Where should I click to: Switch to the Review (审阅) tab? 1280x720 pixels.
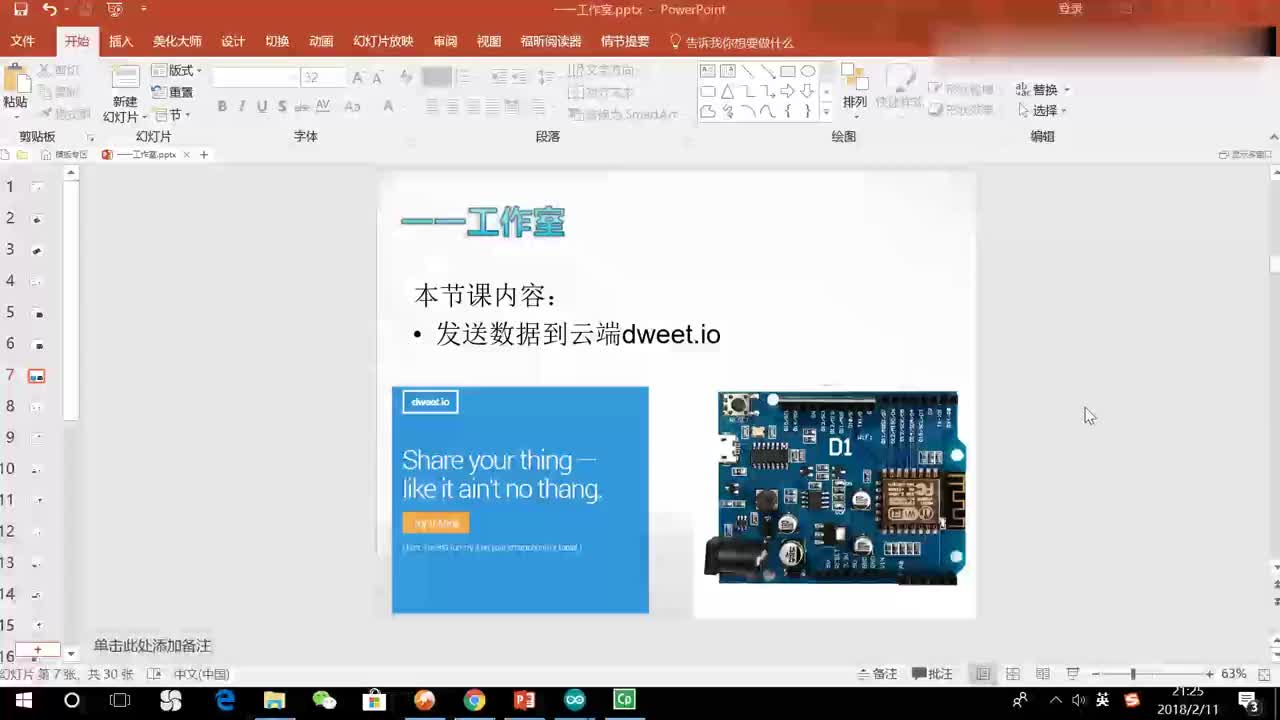coord(445,42)
